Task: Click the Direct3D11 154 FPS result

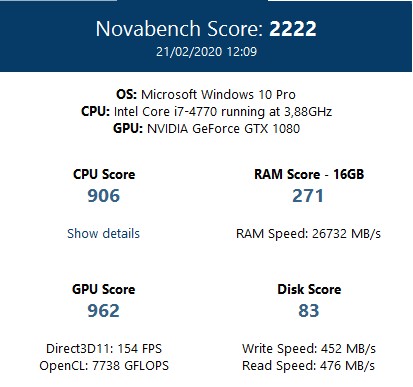Action: pyautogui.click(x=104, y=349)
